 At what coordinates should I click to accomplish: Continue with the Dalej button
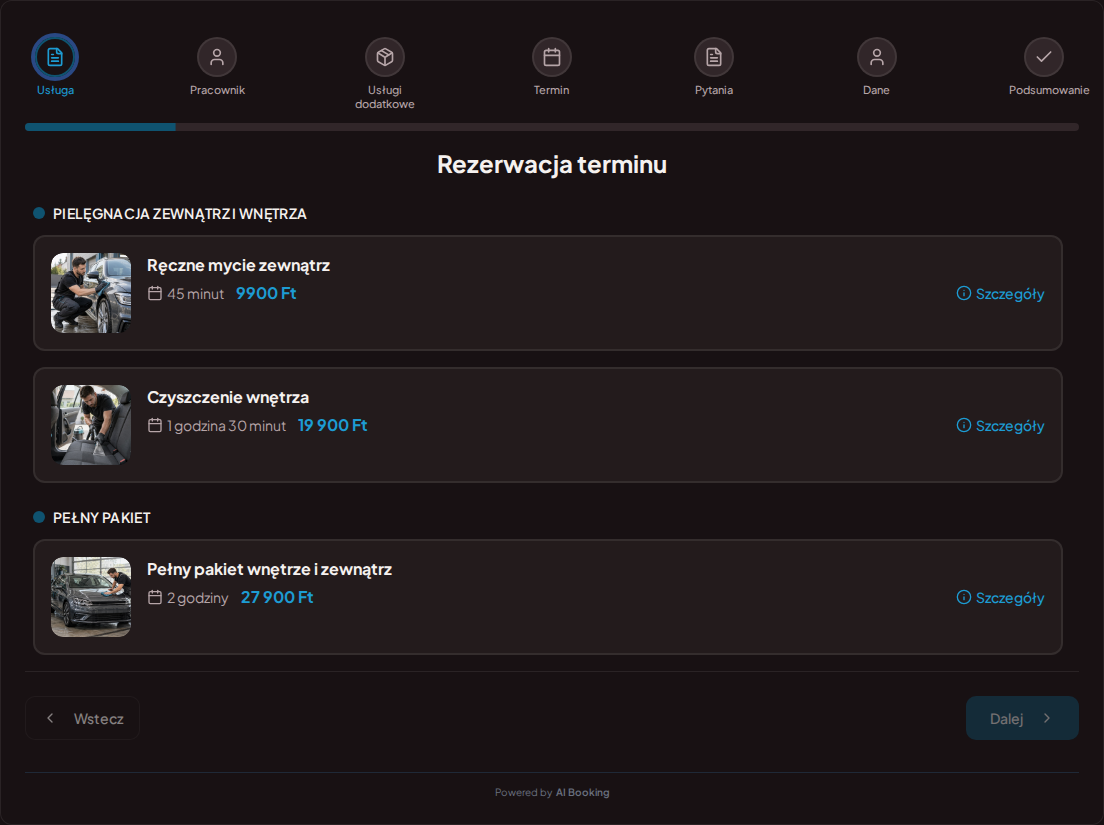pos(1022,718)
